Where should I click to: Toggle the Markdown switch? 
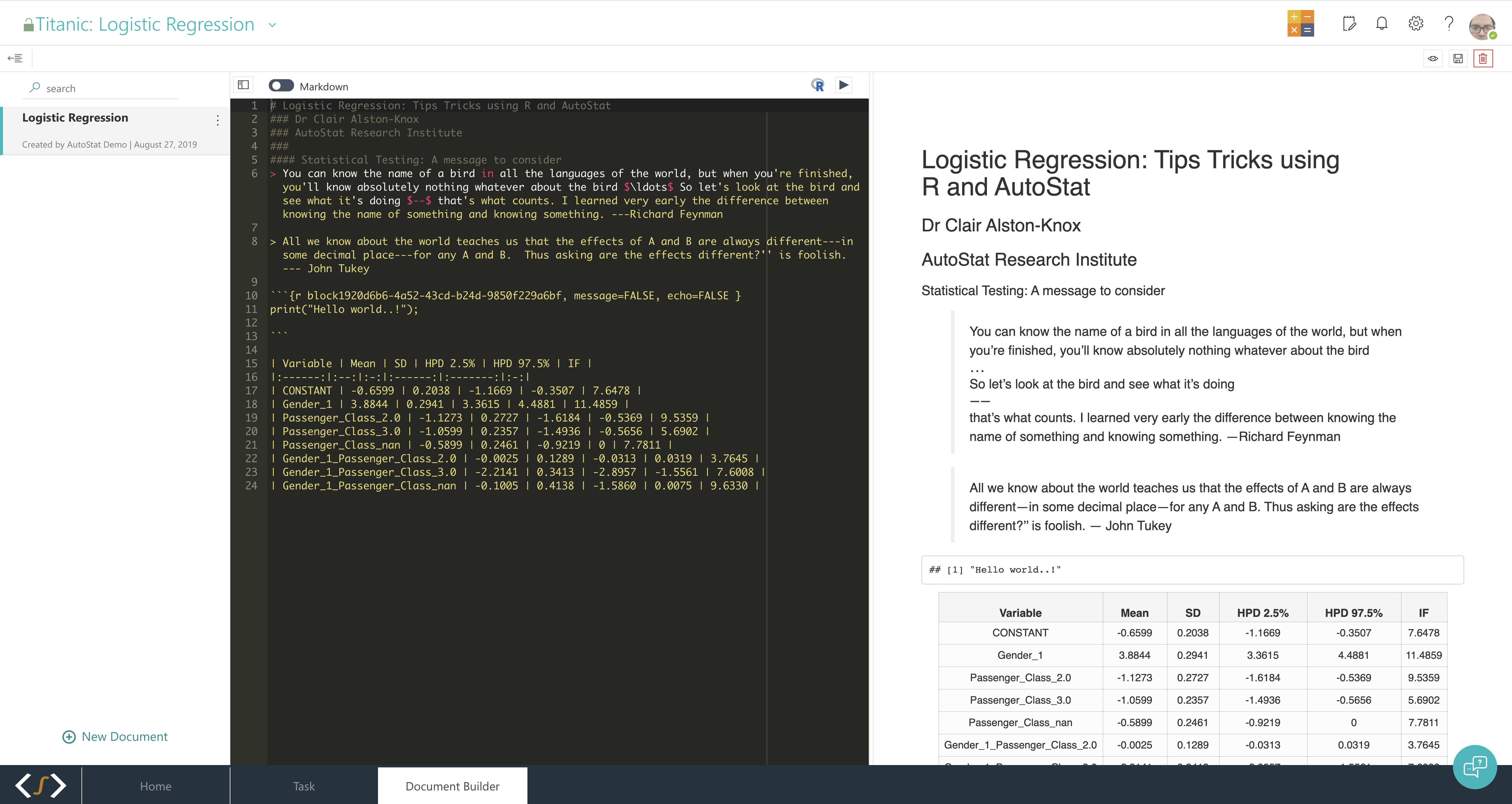[281, 86]
